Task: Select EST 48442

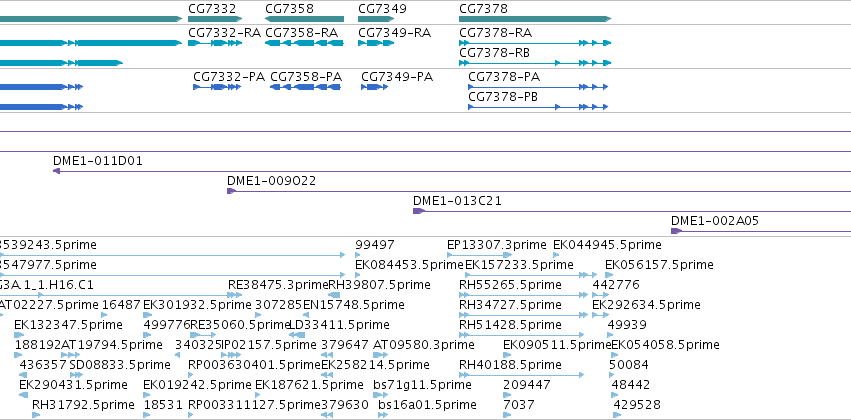Action: (631, 385)
